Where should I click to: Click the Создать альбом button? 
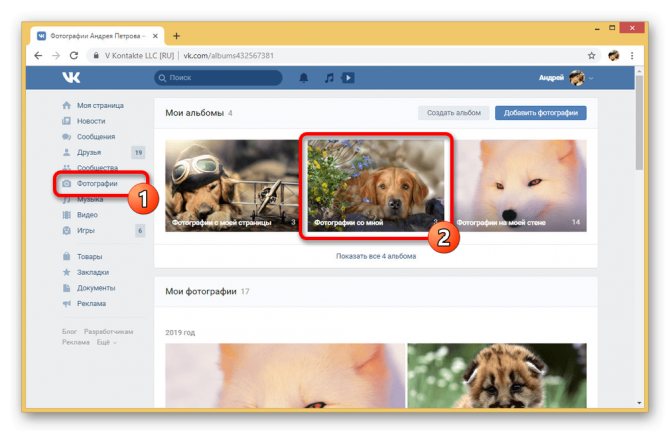tap(454, 113)
